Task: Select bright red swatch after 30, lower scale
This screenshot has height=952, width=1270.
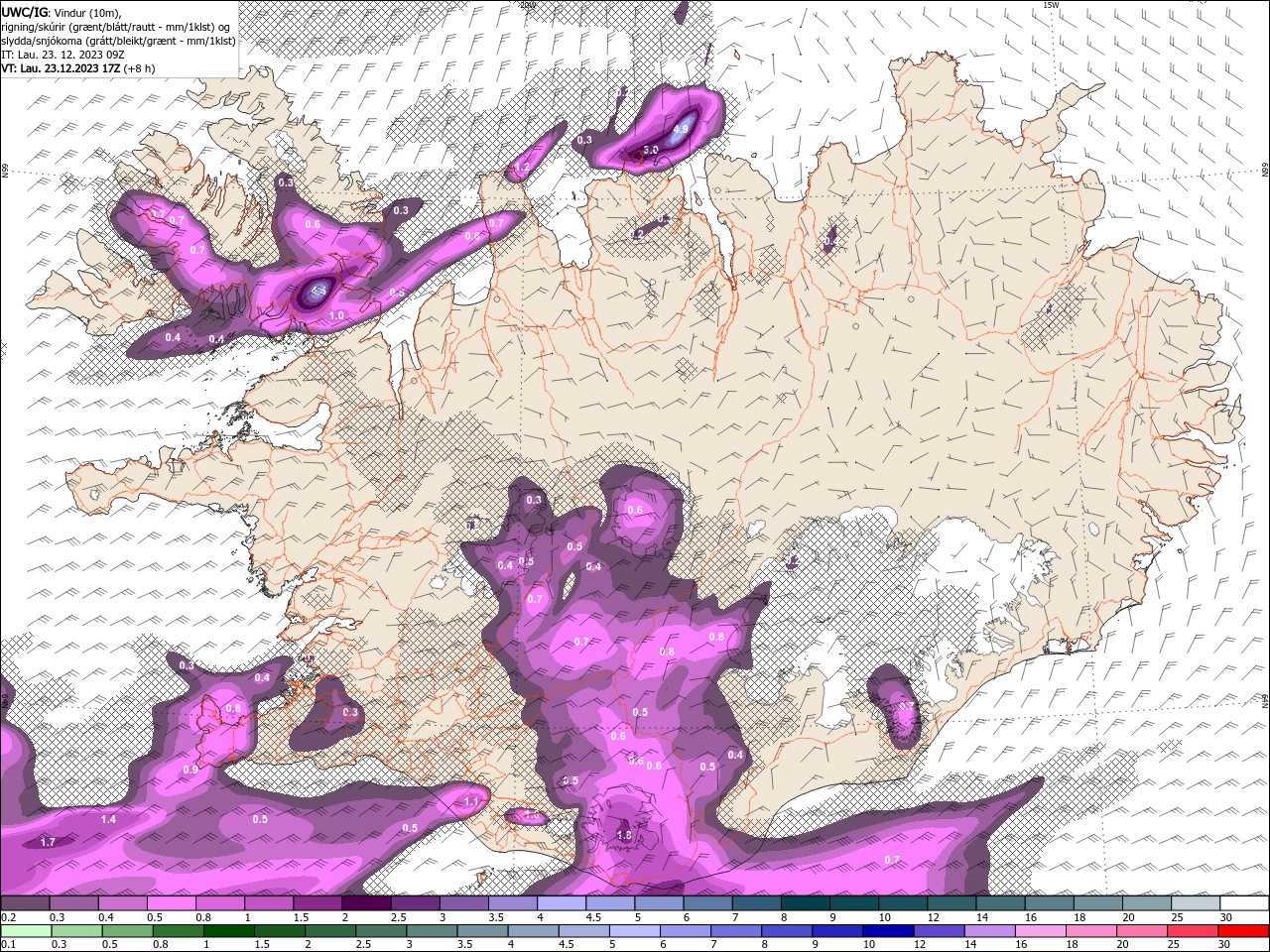Action: click(x=1243, y=931)
